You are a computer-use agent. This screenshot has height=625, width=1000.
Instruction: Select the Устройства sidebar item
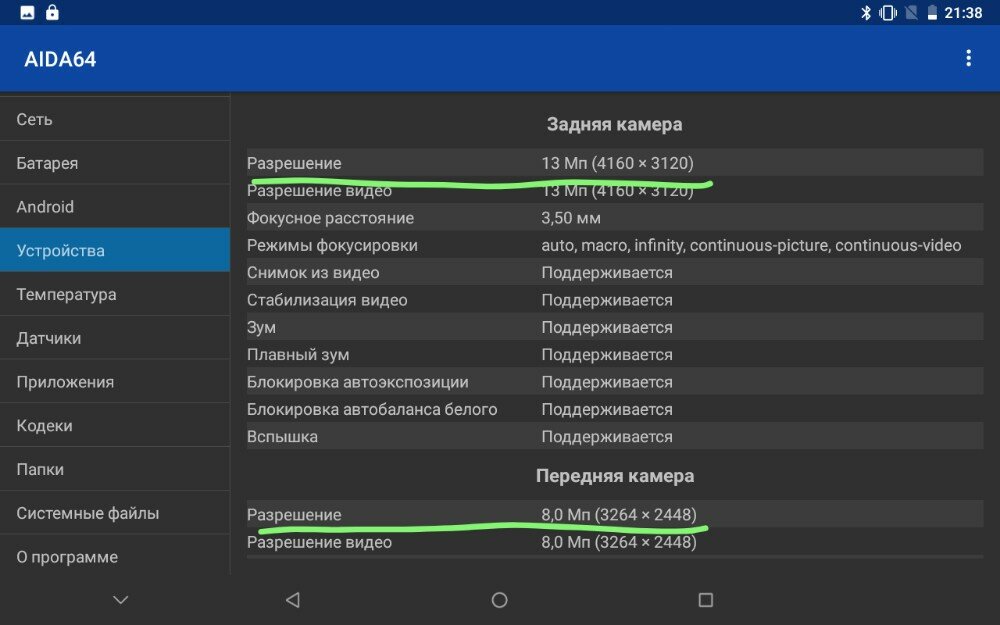115,250
